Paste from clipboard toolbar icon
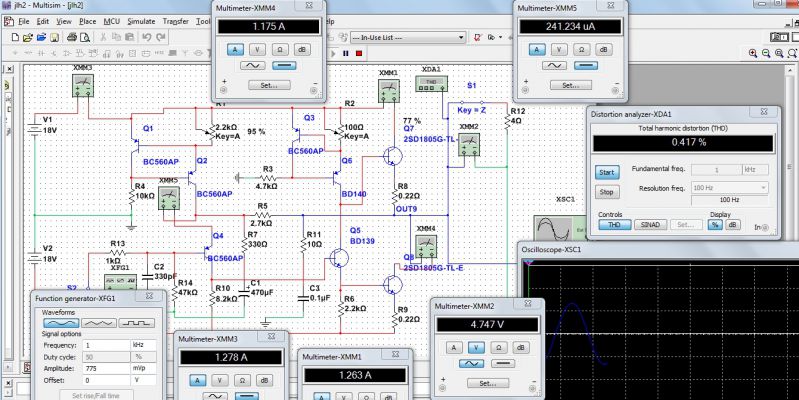Viewport: 799px width, 400px height. click(x=129, y=37)
